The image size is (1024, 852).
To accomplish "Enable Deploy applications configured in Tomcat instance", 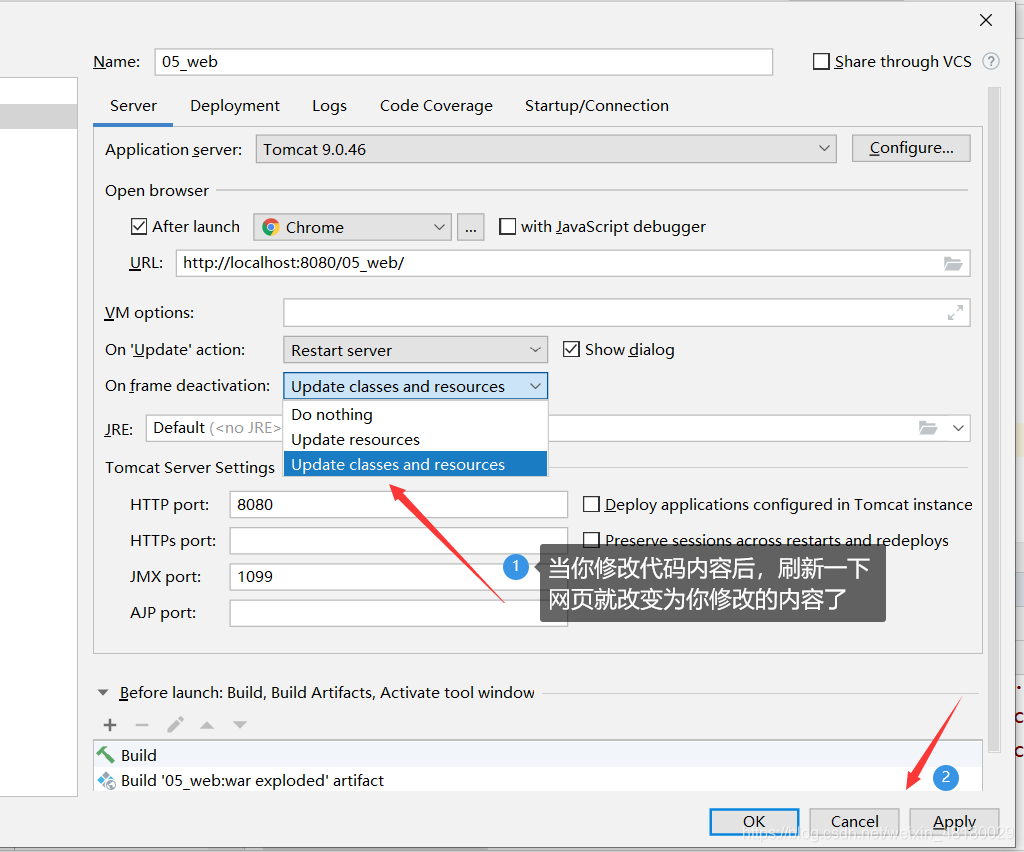I will pos(591,504).
